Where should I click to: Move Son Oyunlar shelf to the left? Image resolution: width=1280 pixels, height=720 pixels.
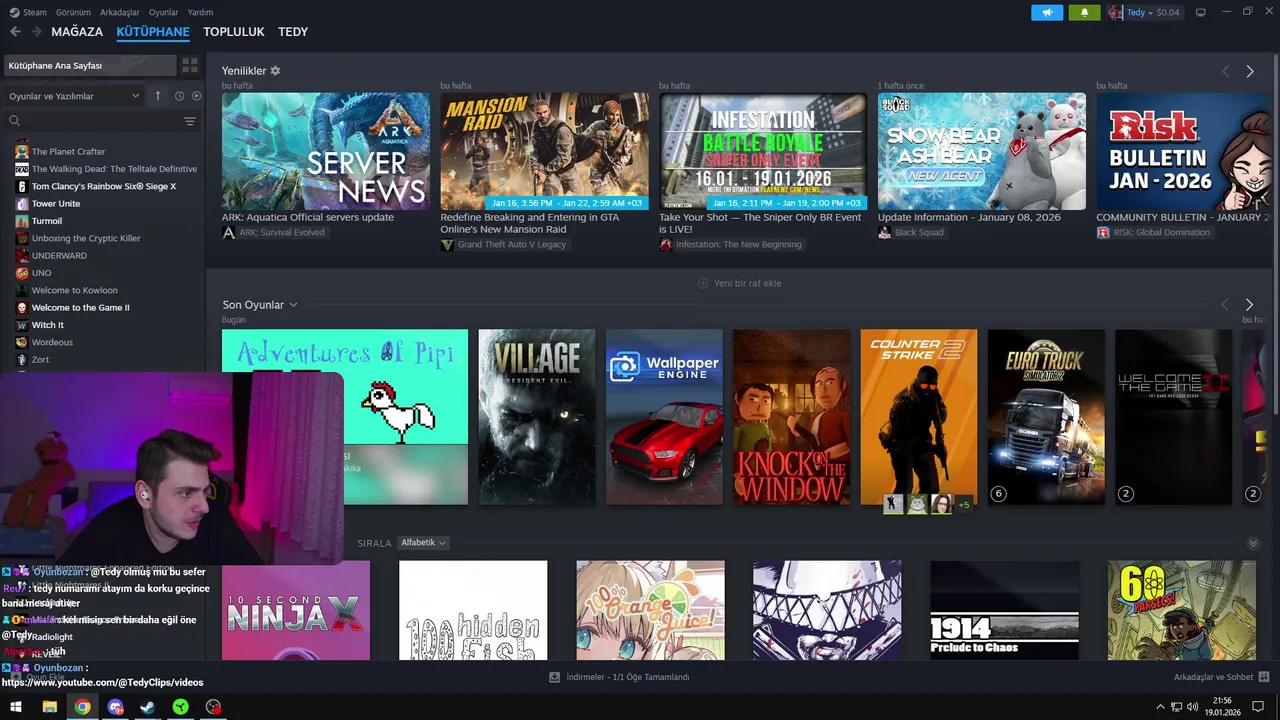tap(1225, 304)
